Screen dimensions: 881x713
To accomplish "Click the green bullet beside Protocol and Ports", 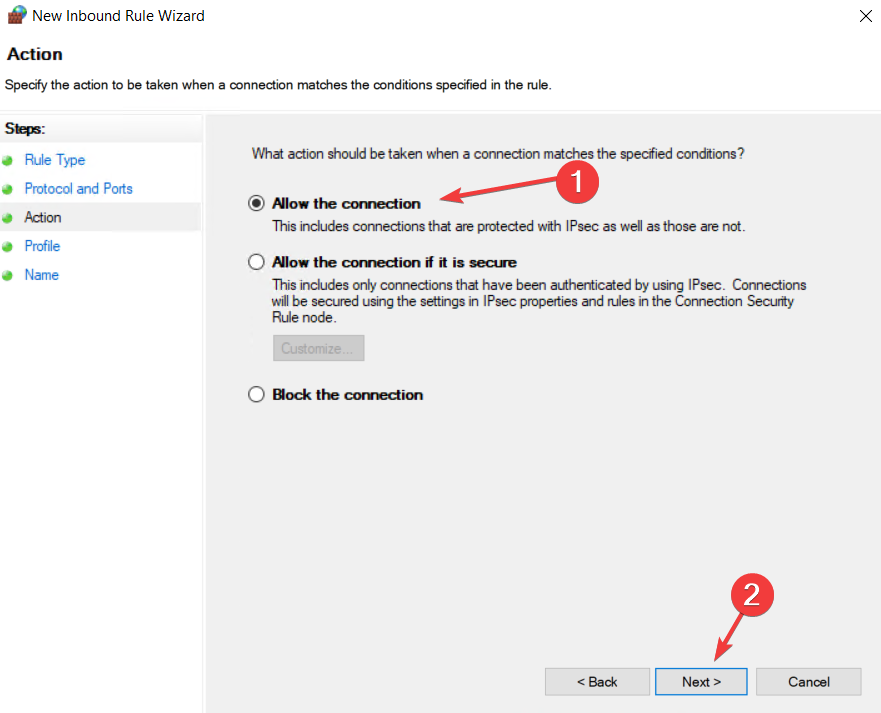I will [9, 189].
